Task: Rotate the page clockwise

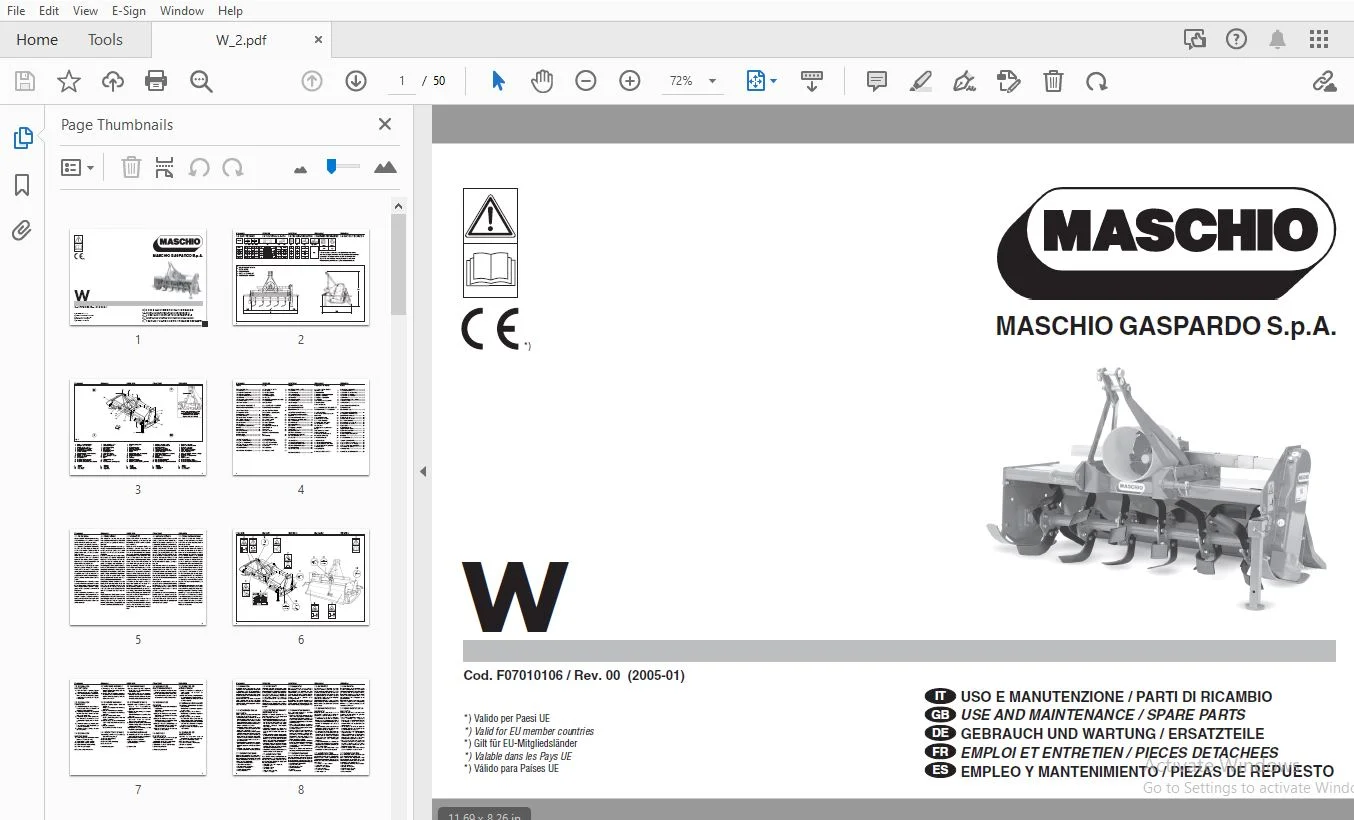Action: (x=1097, y=81)
